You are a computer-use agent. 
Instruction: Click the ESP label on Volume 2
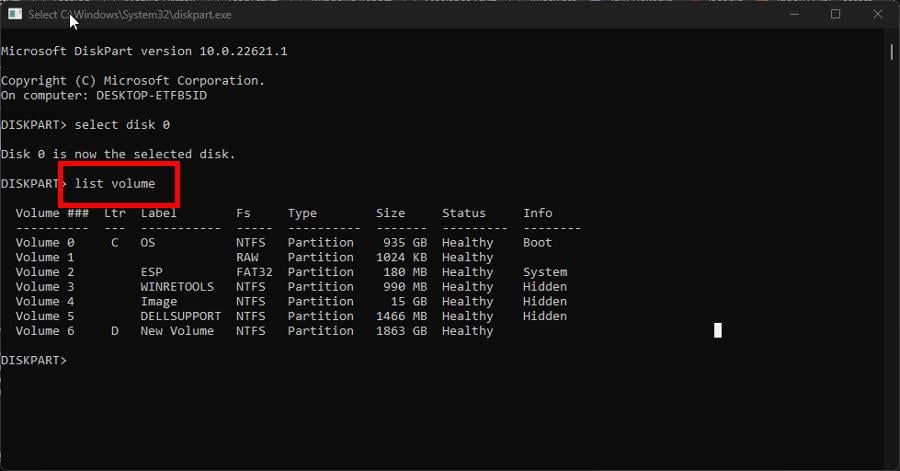(151, 272)
